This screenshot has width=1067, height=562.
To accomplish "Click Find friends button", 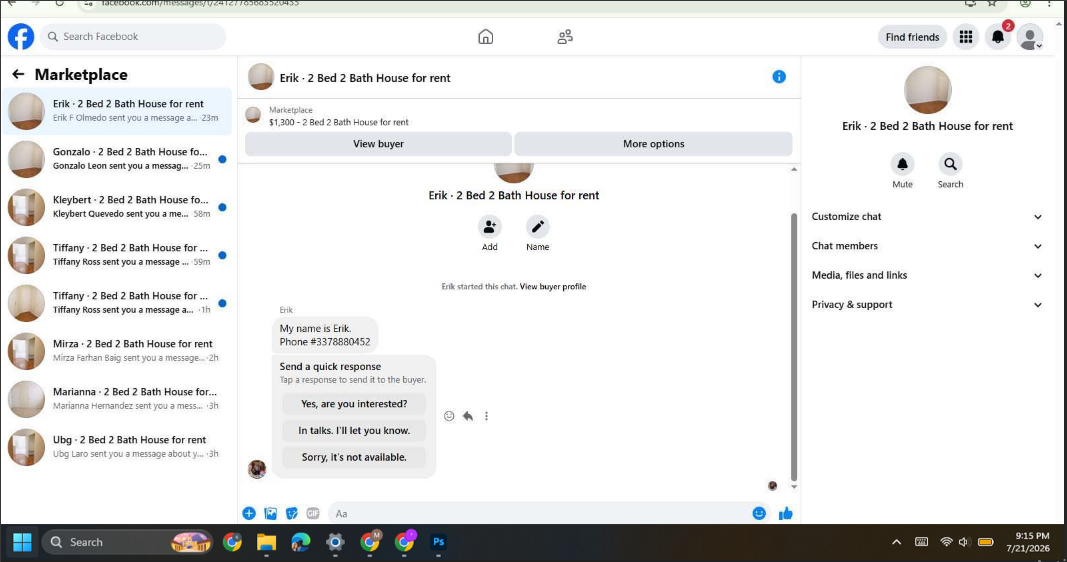I will click(912, 37).
